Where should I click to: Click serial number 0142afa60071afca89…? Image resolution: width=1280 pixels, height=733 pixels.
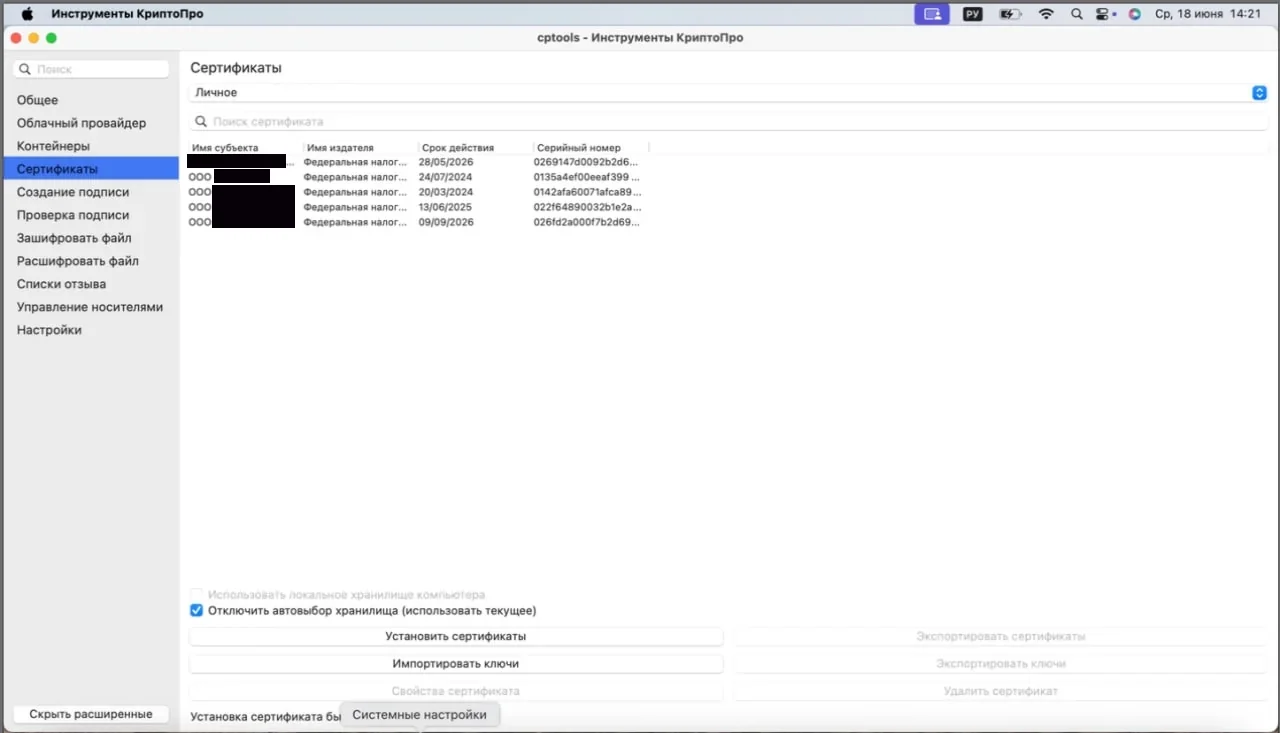587,192
